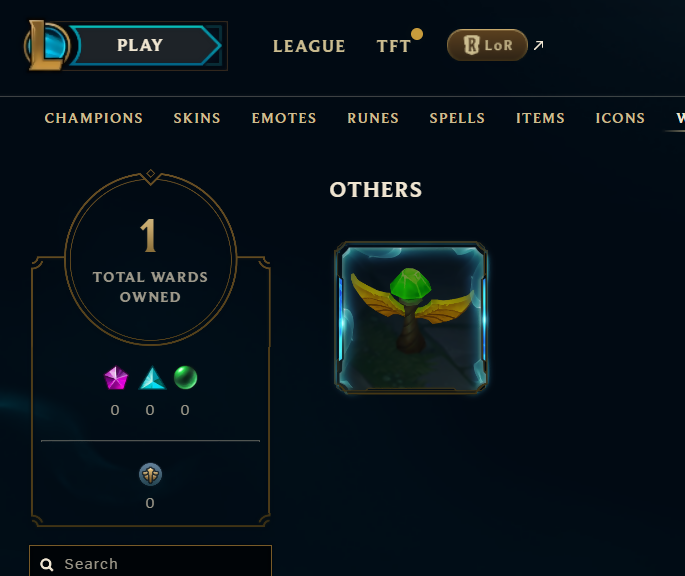Click the TFT orange notification dot
The width and height of the screenshot is (685, 576).
point(417,34)
